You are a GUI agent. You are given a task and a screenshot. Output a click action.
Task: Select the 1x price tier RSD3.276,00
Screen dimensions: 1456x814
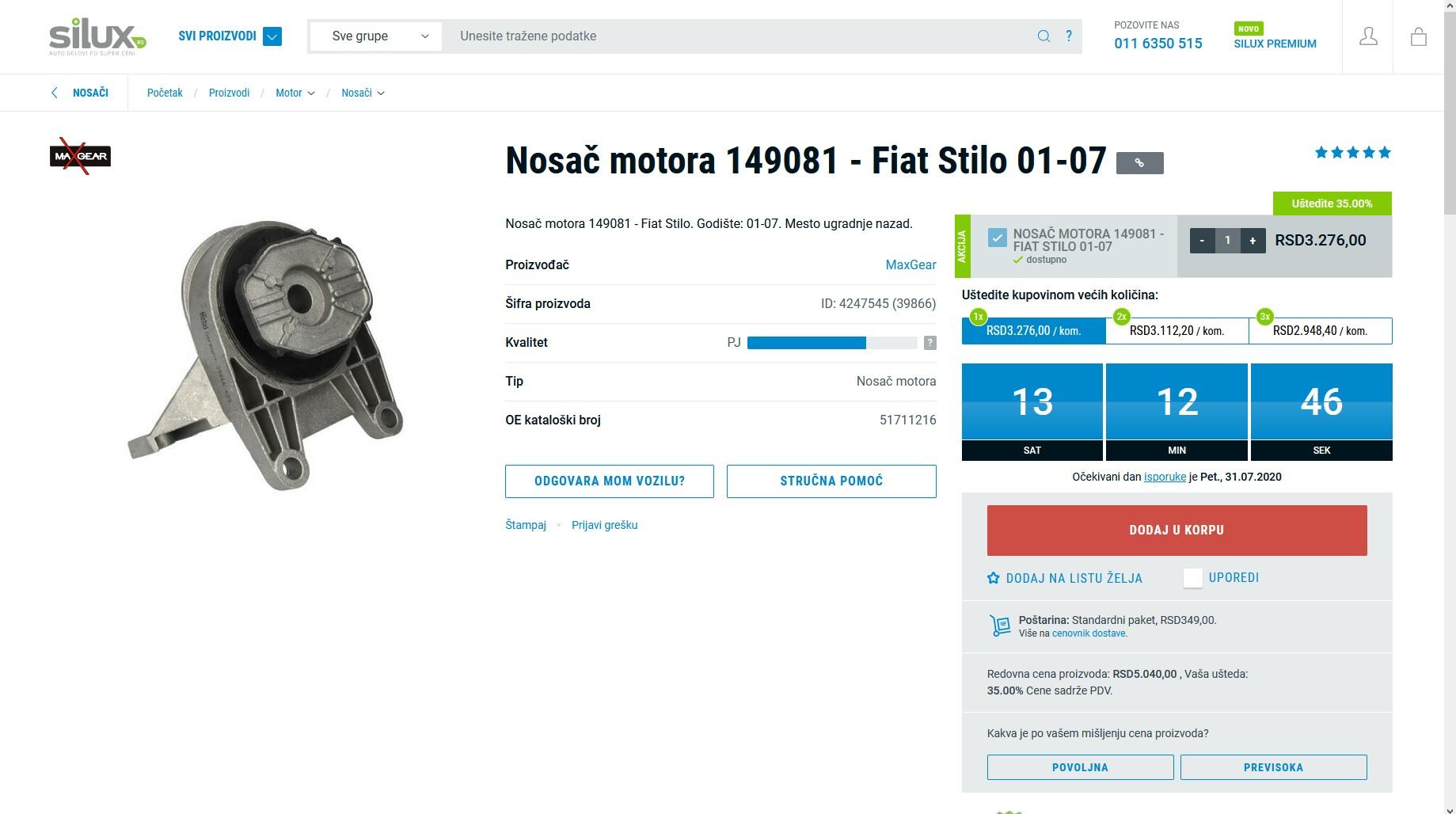click(x=1033, y=330)
